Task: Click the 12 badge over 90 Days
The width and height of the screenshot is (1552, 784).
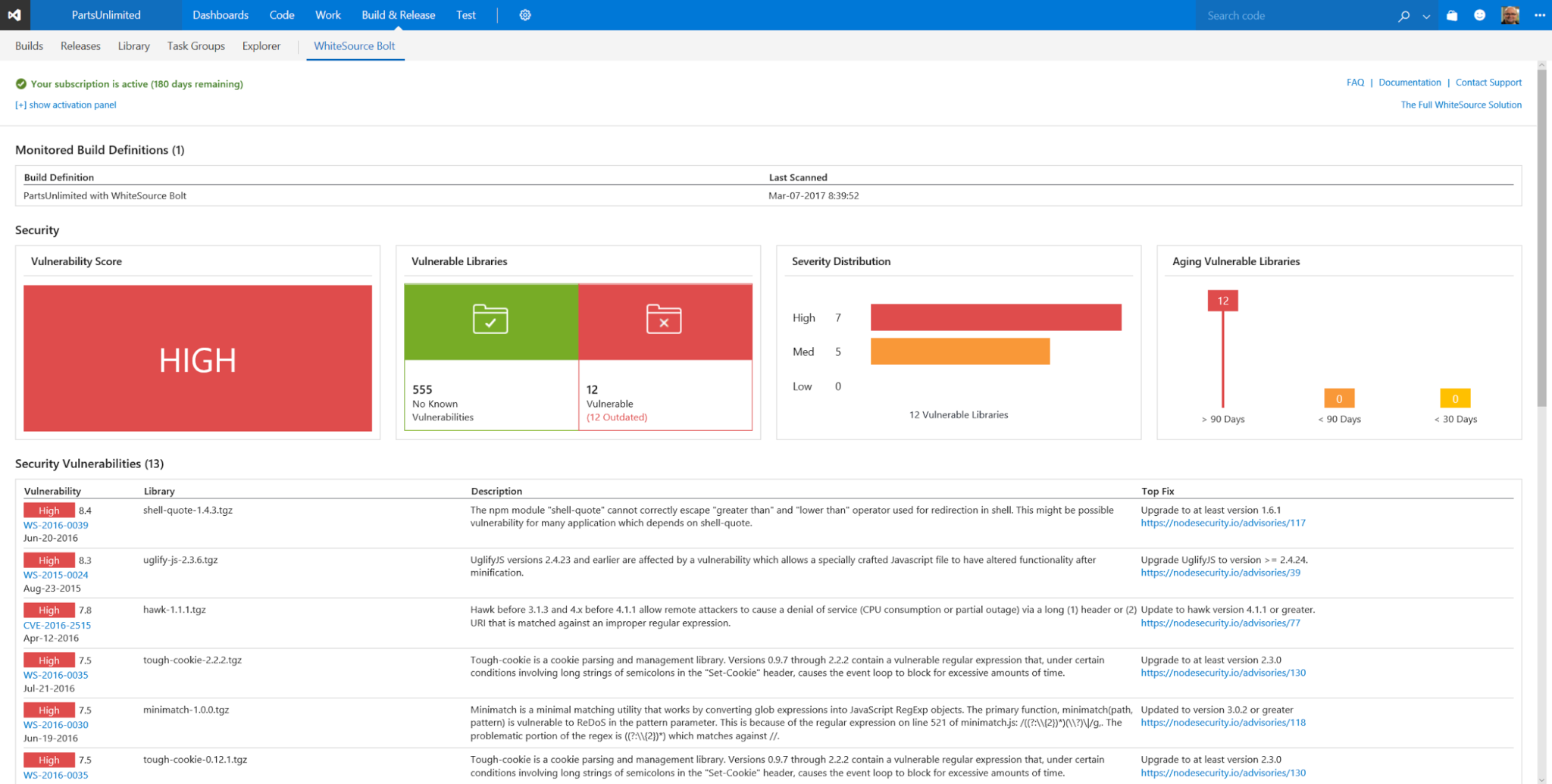Action: click(1222, 301)
